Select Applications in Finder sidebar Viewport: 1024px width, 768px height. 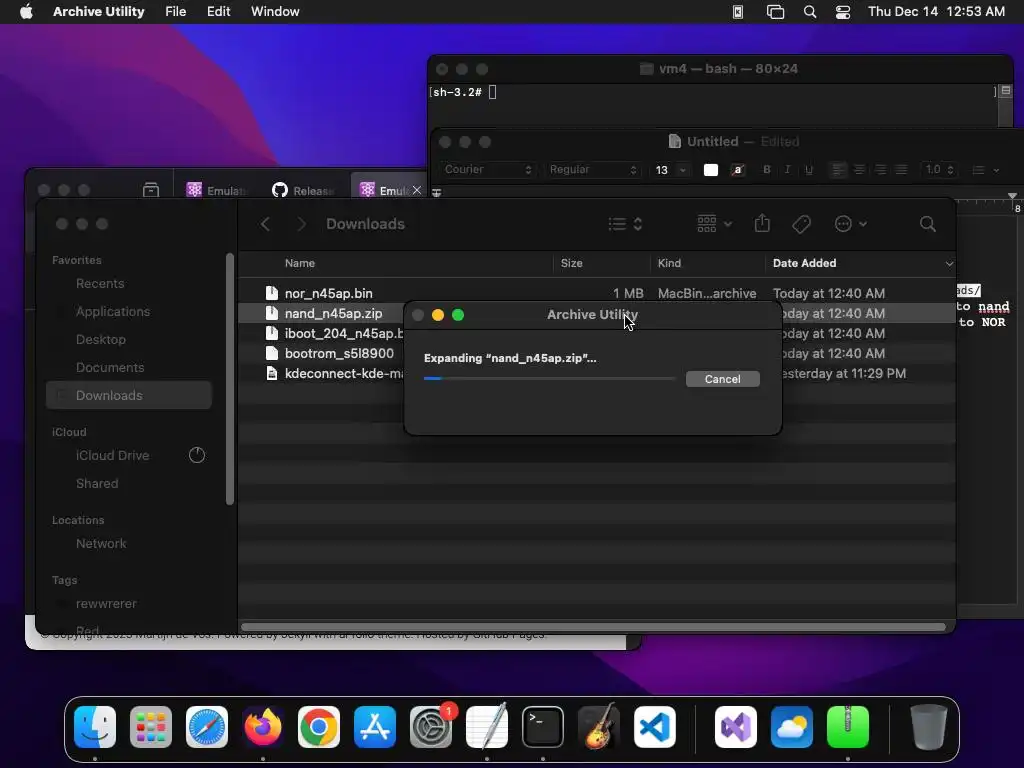[113, 312]
